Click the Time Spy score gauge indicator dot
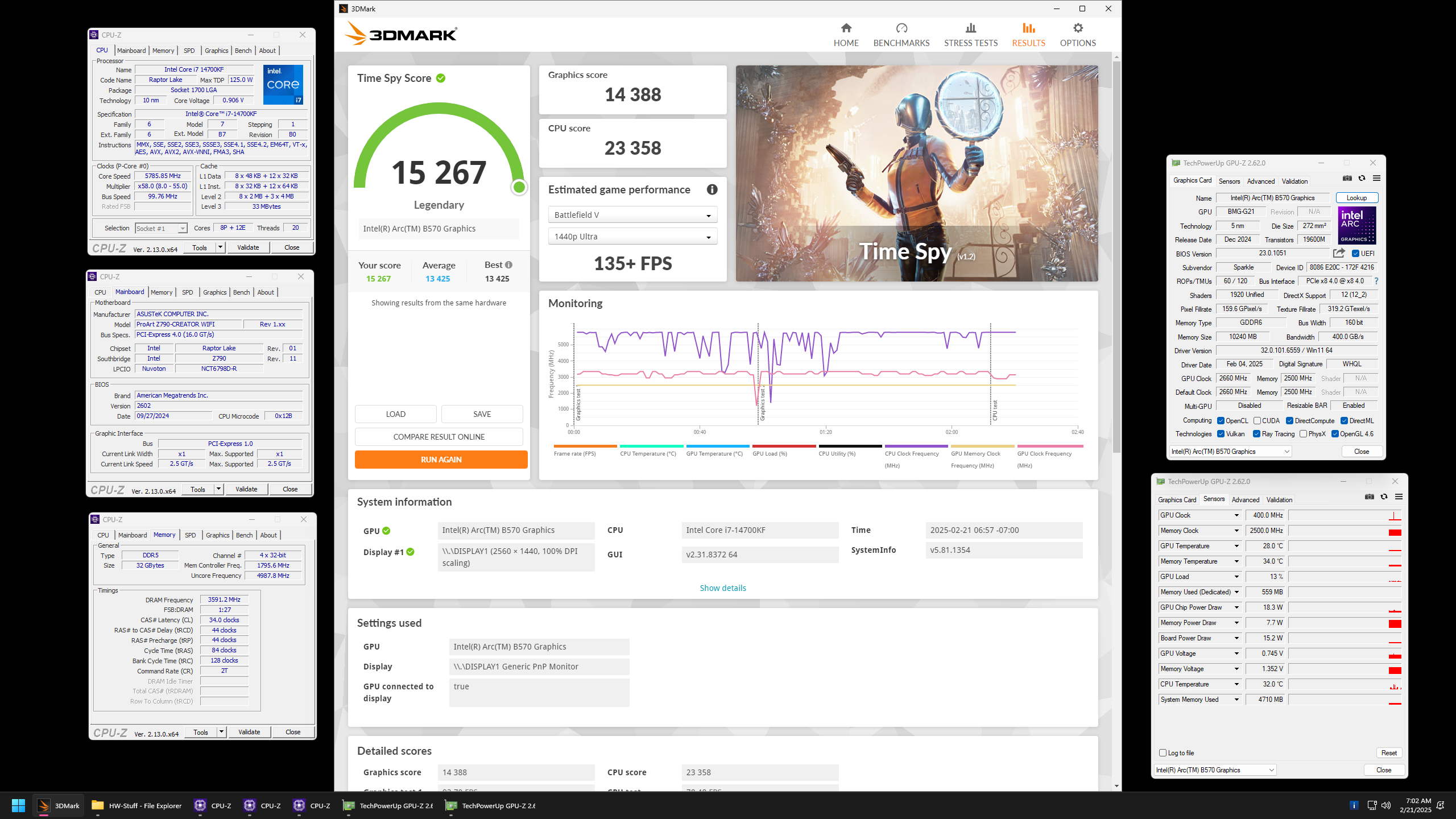The height and width of the screenshot is (819, 1456). pos(519,187)
